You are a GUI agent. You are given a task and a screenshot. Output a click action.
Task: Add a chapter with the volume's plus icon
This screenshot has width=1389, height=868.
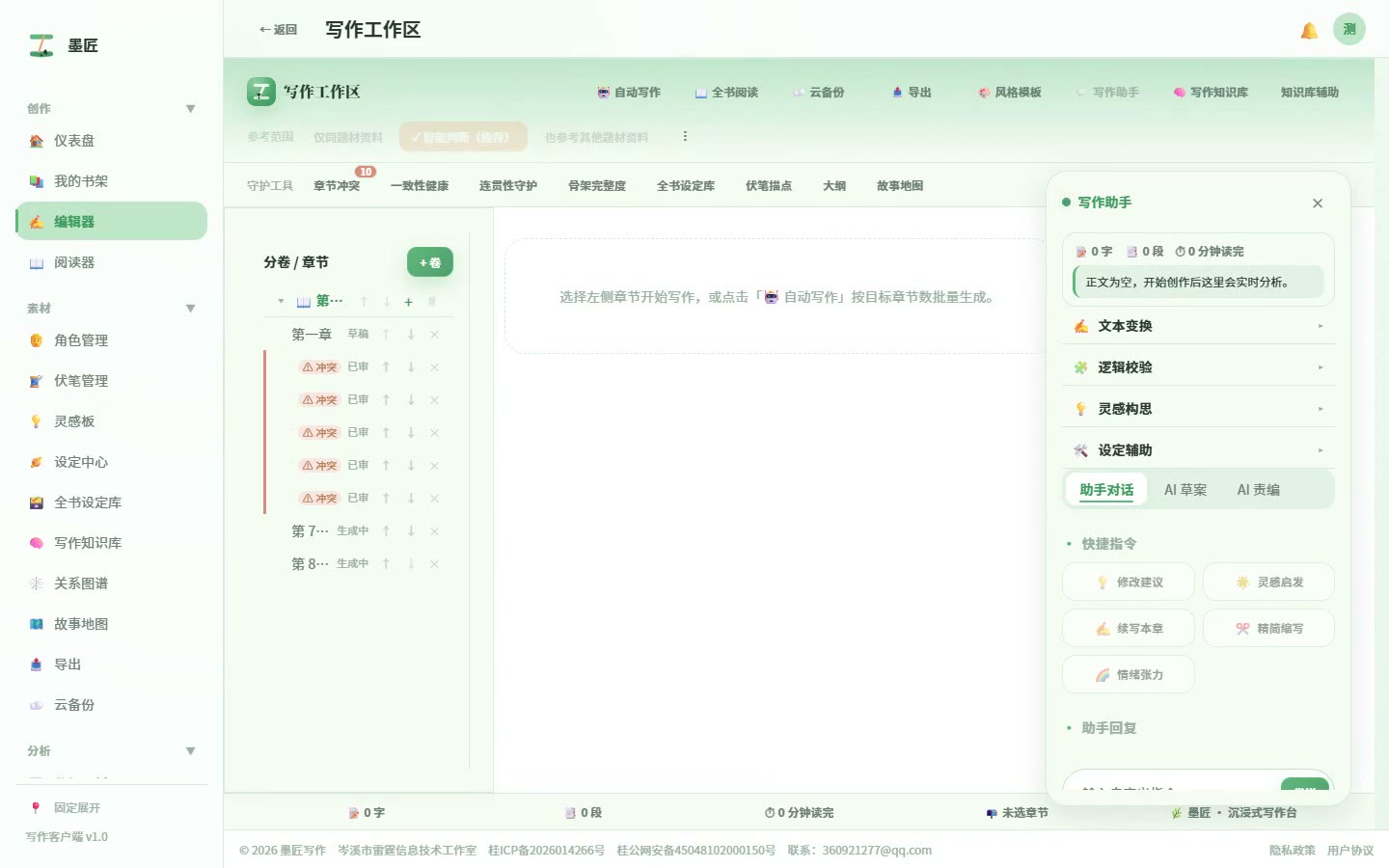(408, 302)
